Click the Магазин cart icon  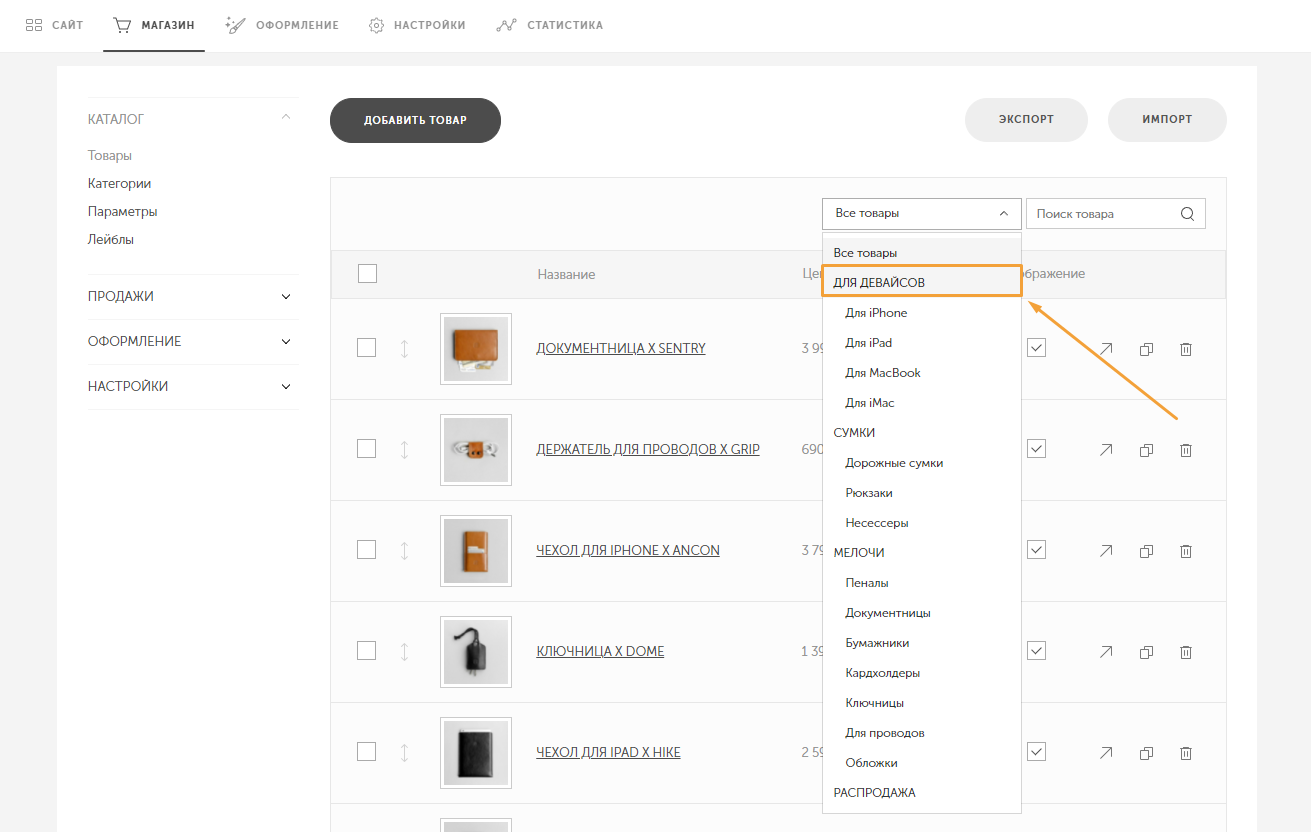point(123,25)
